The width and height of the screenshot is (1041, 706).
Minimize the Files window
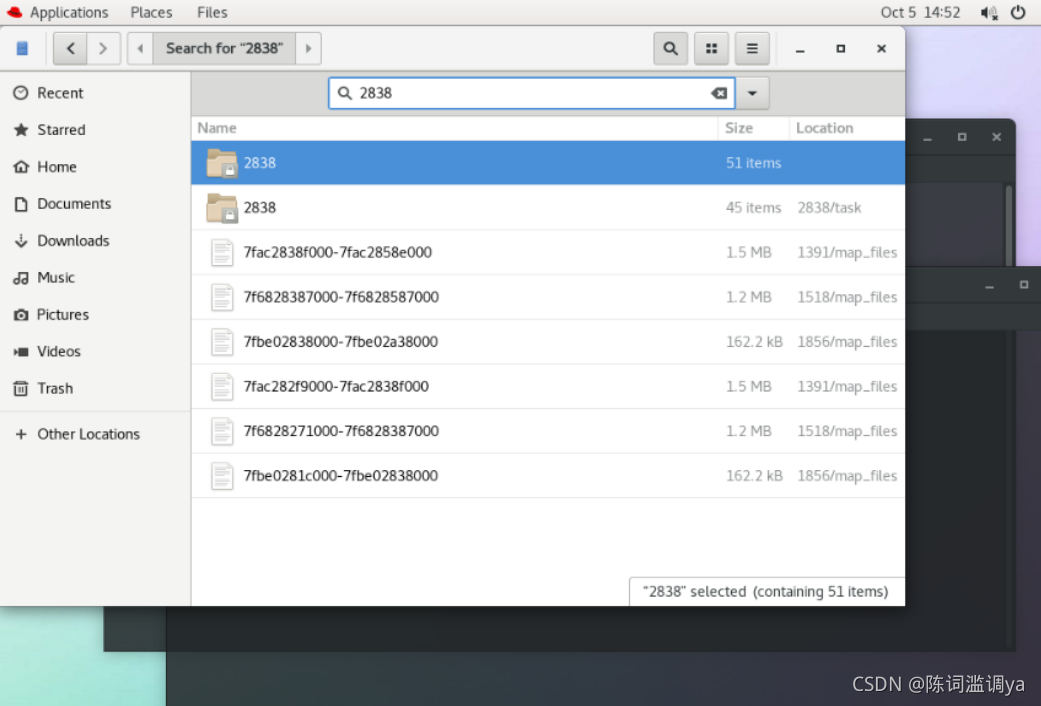pyautogui.click(x=800, y=49)
